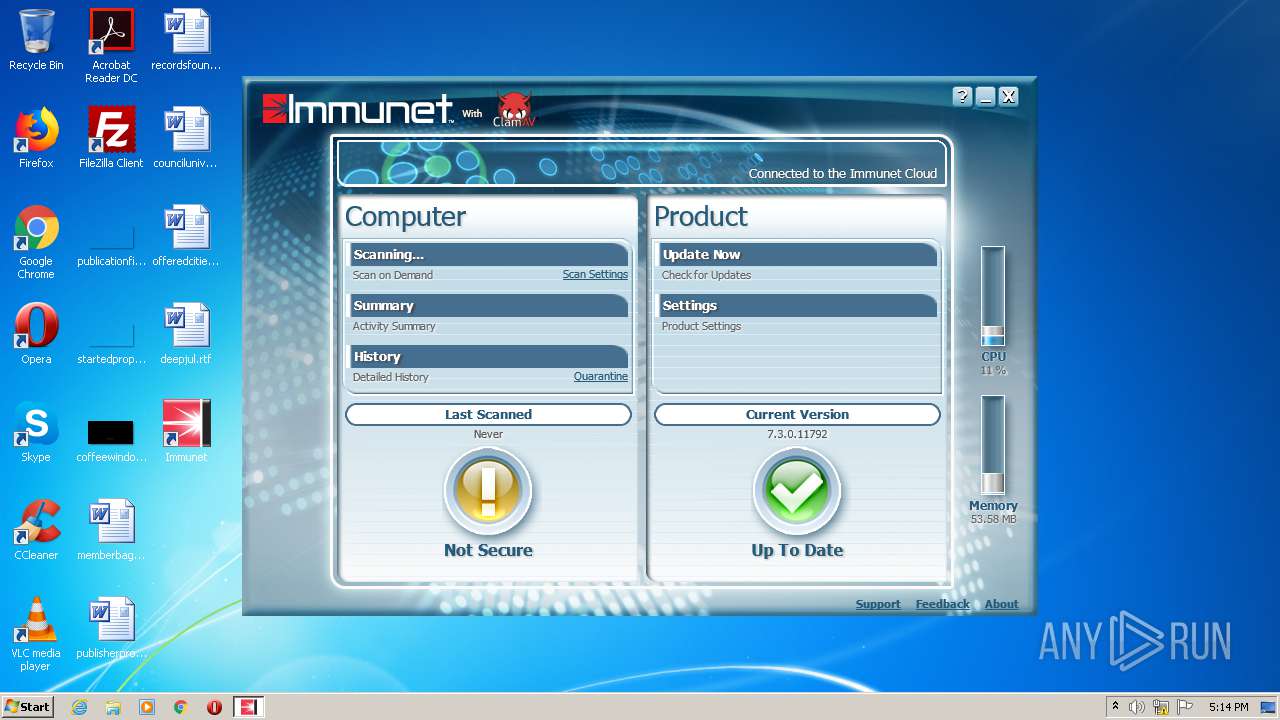1280x720 pixels.
Task: Open the coffeewindo… desktop file
Action: 111,440
